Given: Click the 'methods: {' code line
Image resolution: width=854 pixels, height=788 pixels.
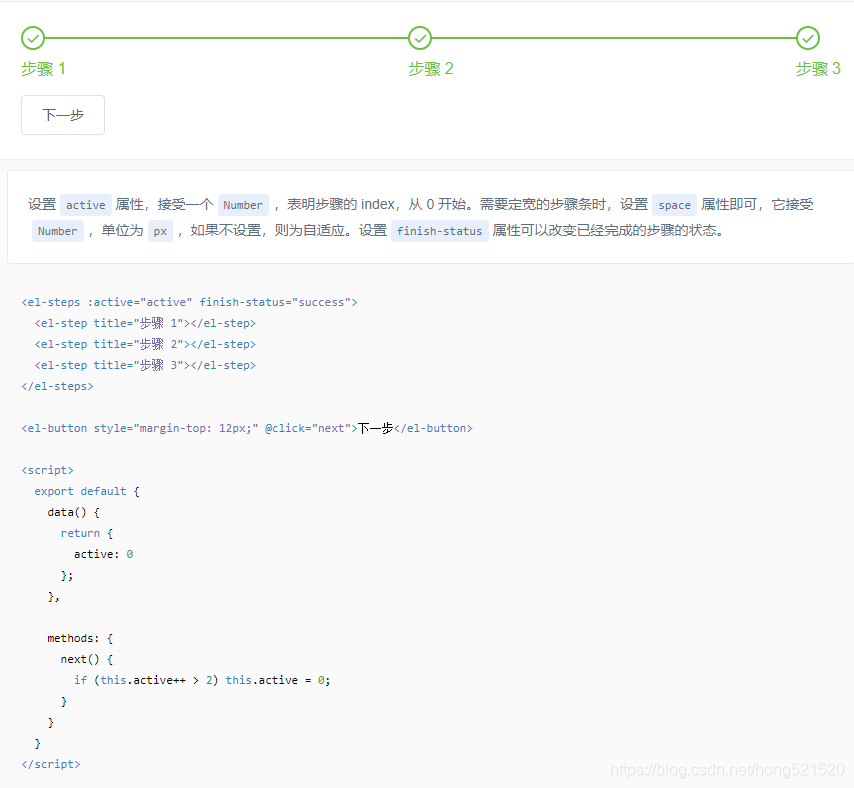Looking at the screenshot, I should pyautogui.click(x=80, y=638).
